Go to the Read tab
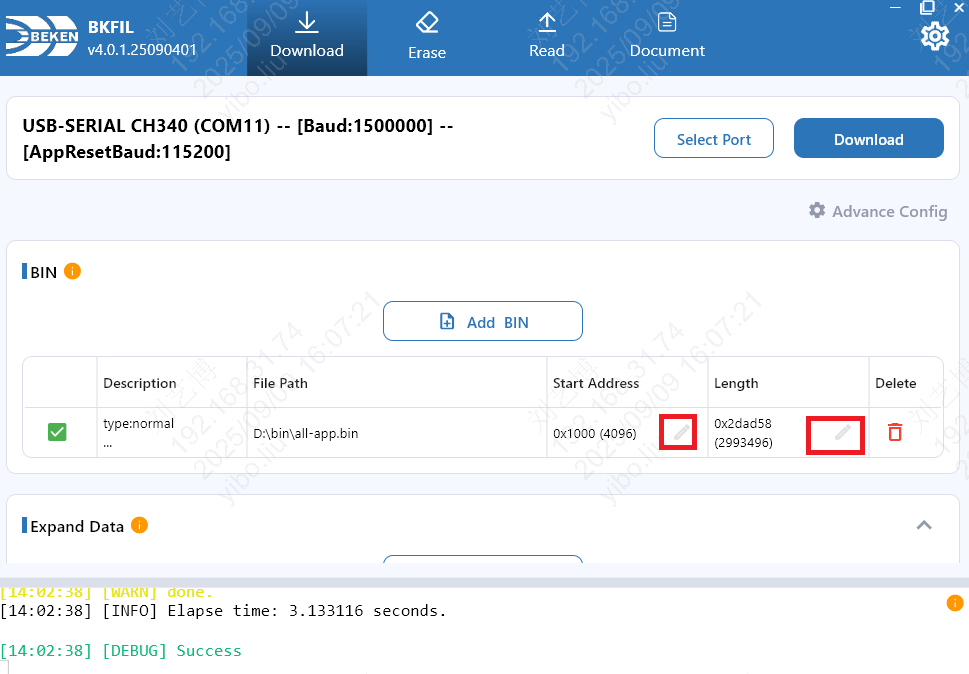 [x=547, y=37]
